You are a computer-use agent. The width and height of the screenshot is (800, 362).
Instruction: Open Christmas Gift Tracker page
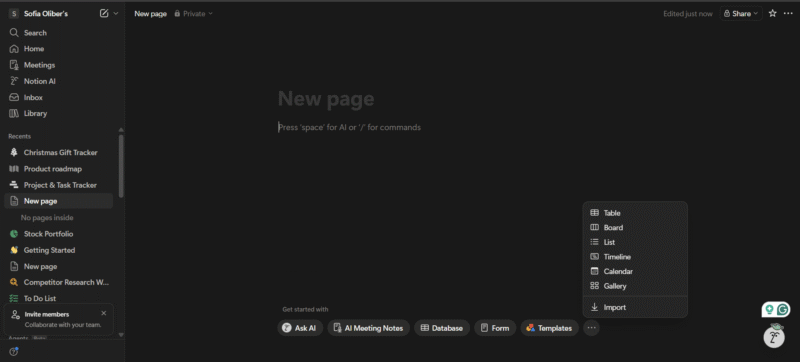point(59,152)
